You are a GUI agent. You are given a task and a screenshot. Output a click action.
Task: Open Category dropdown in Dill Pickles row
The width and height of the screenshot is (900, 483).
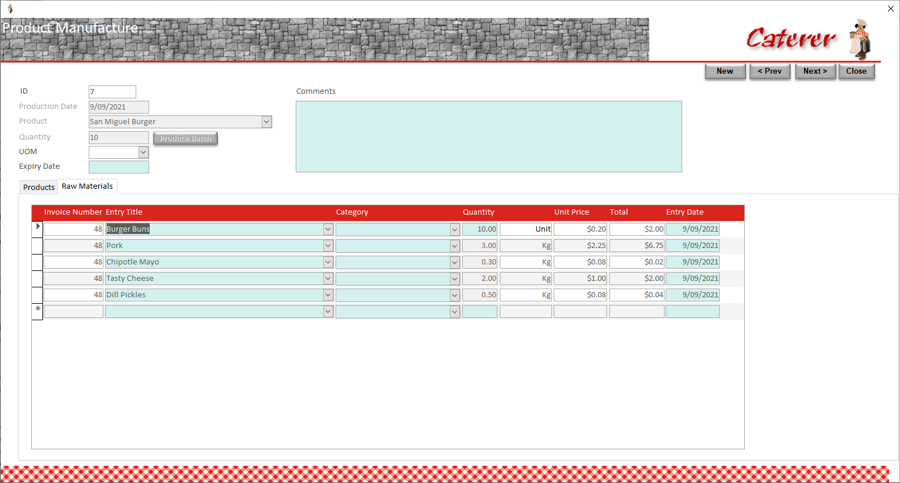coord(455,295)
